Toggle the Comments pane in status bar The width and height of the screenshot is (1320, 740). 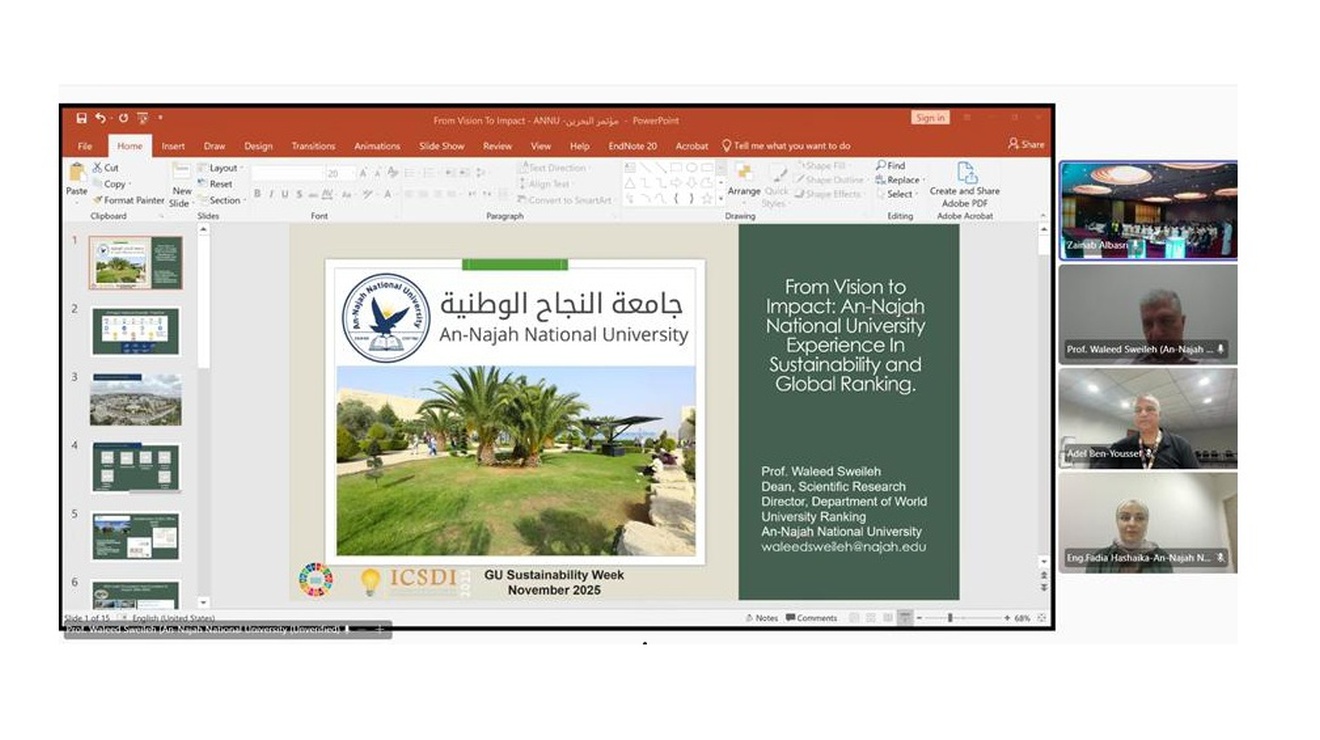point(811,618)
